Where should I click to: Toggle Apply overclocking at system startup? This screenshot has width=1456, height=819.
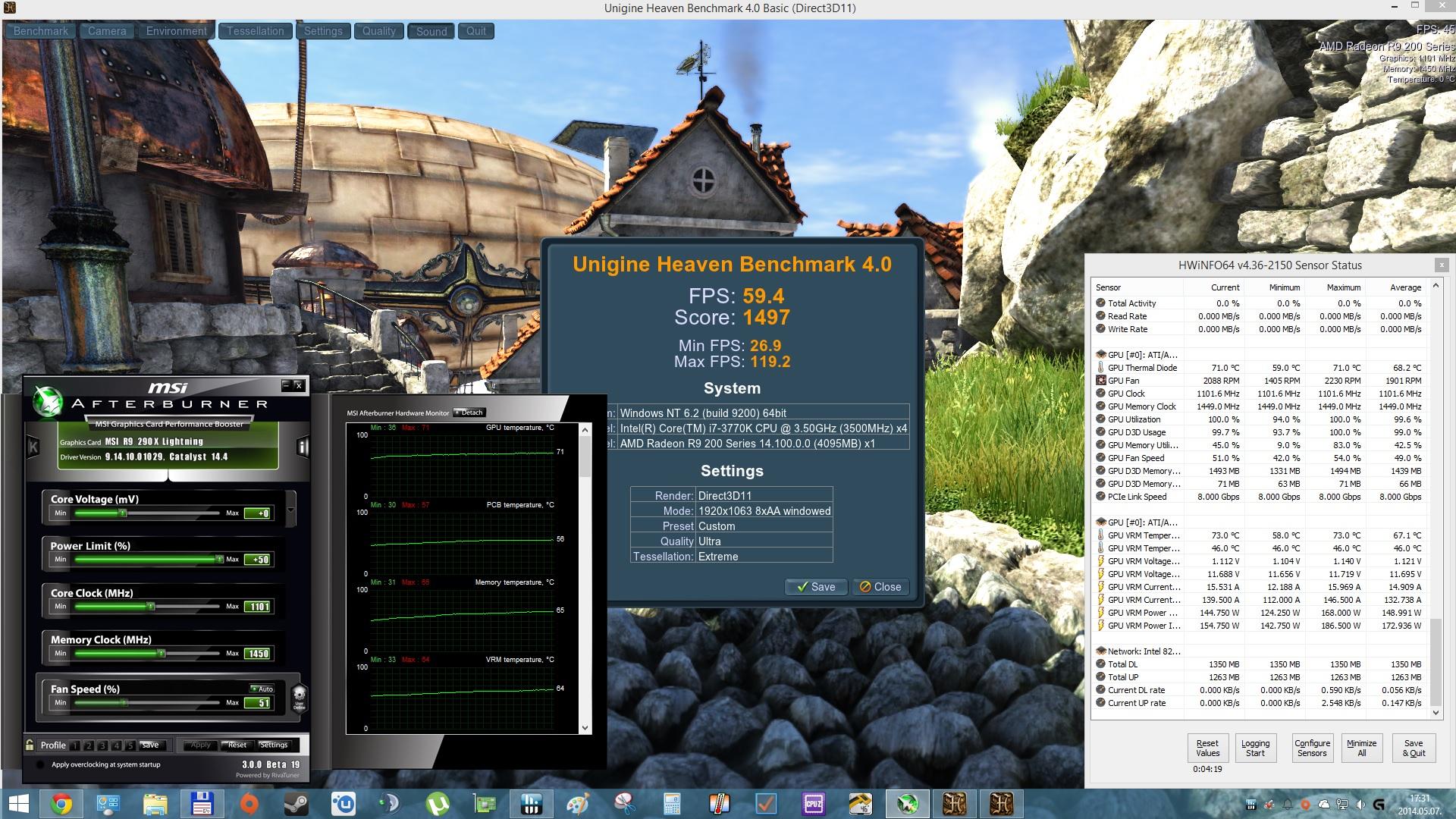pyautogui.click(x=39, y=764)
